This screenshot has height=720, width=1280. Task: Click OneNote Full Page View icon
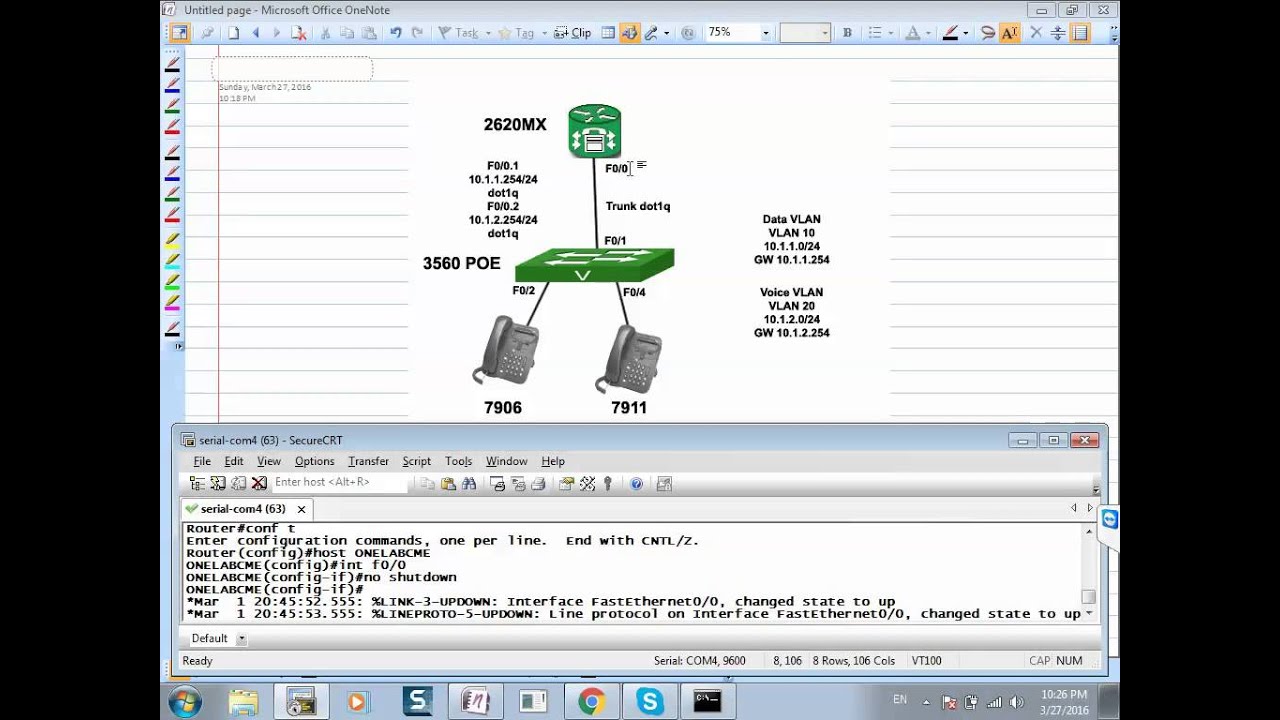179,33
